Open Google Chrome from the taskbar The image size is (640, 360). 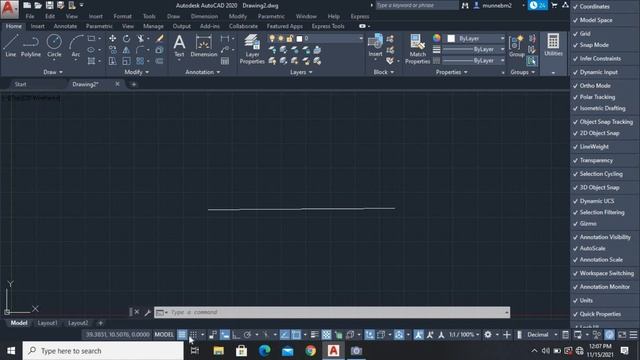[310, 351]
